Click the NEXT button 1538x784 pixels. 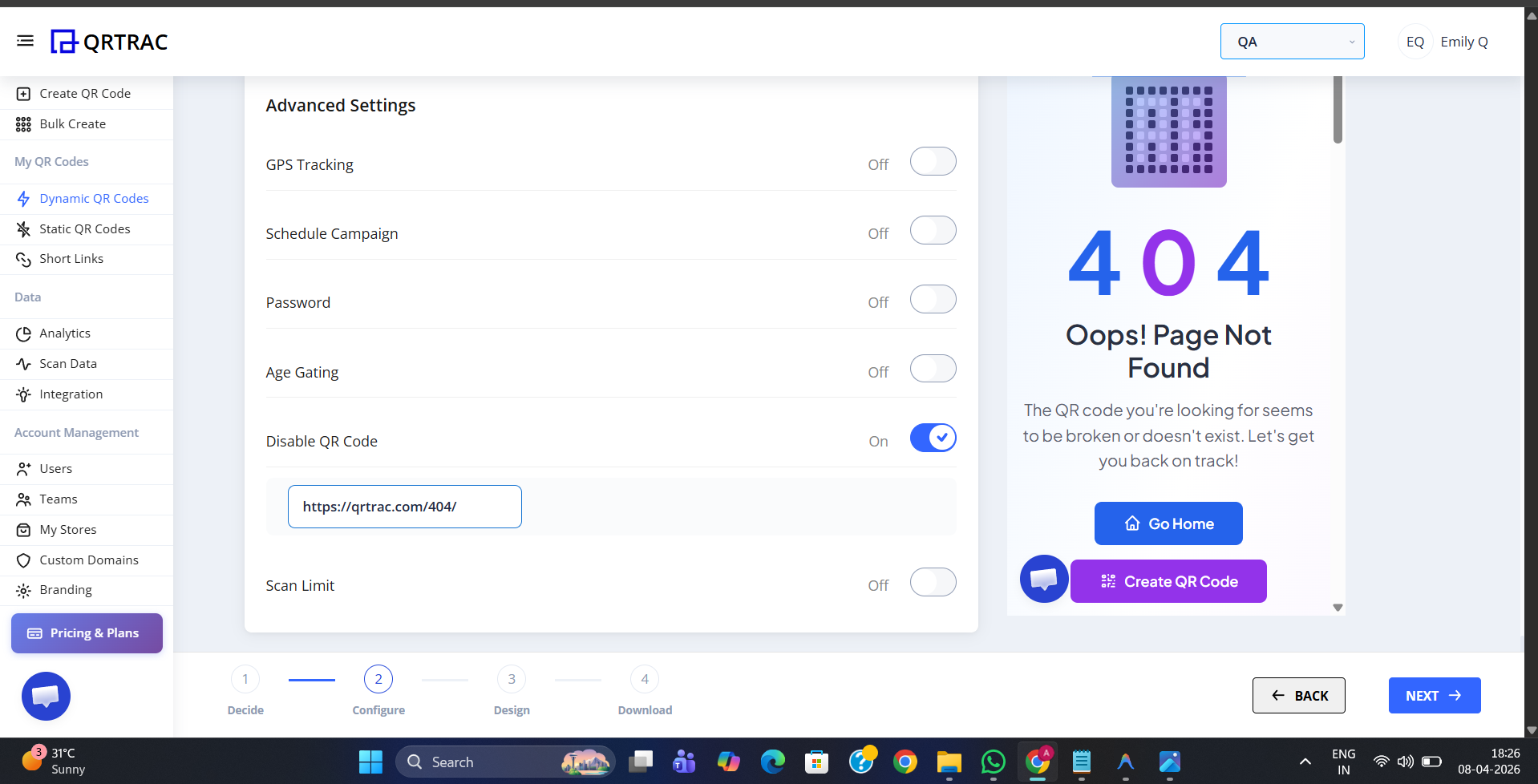(1434, 696)
